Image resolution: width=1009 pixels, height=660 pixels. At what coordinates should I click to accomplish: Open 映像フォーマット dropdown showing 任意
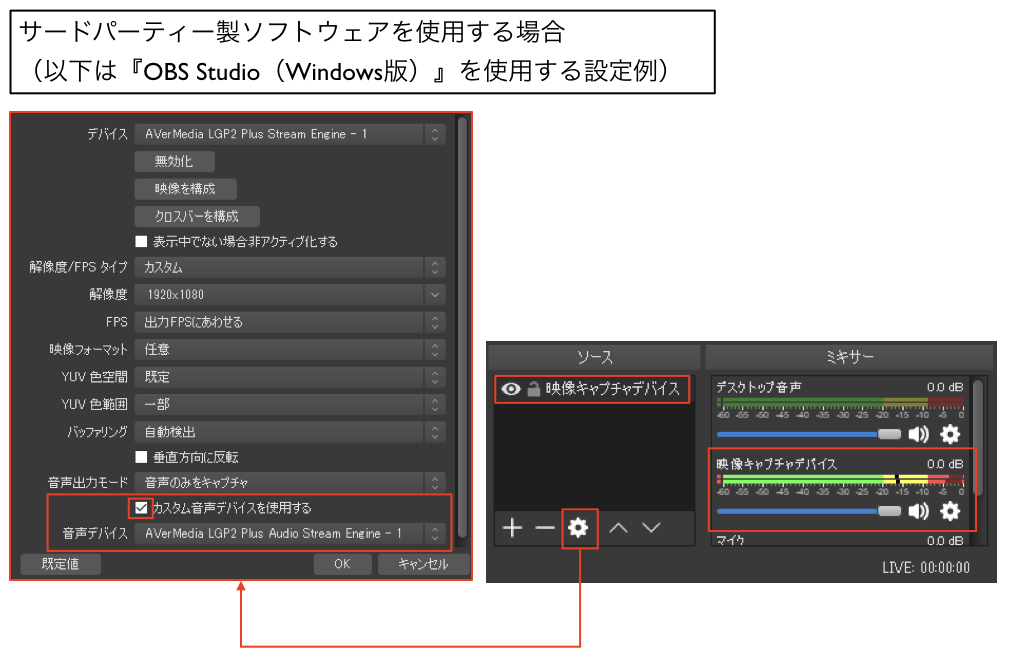click(290, 349)
